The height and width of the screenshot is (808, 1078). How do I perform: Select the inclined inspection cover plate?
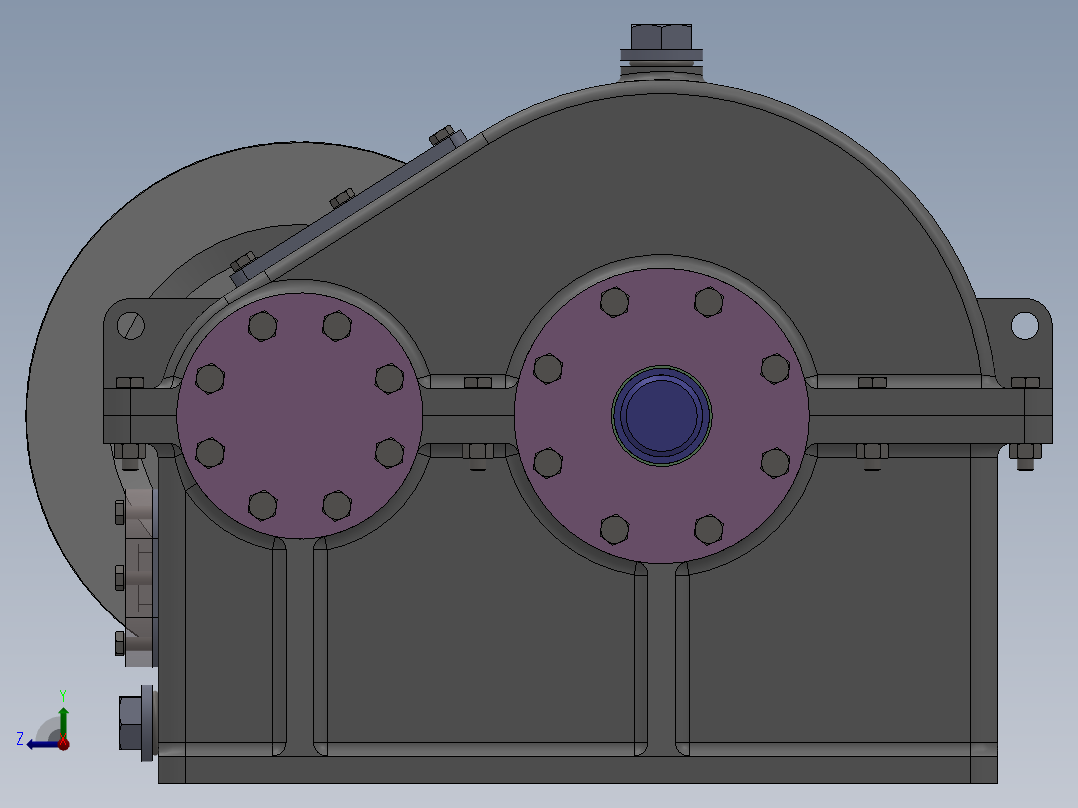pos(351,206)
